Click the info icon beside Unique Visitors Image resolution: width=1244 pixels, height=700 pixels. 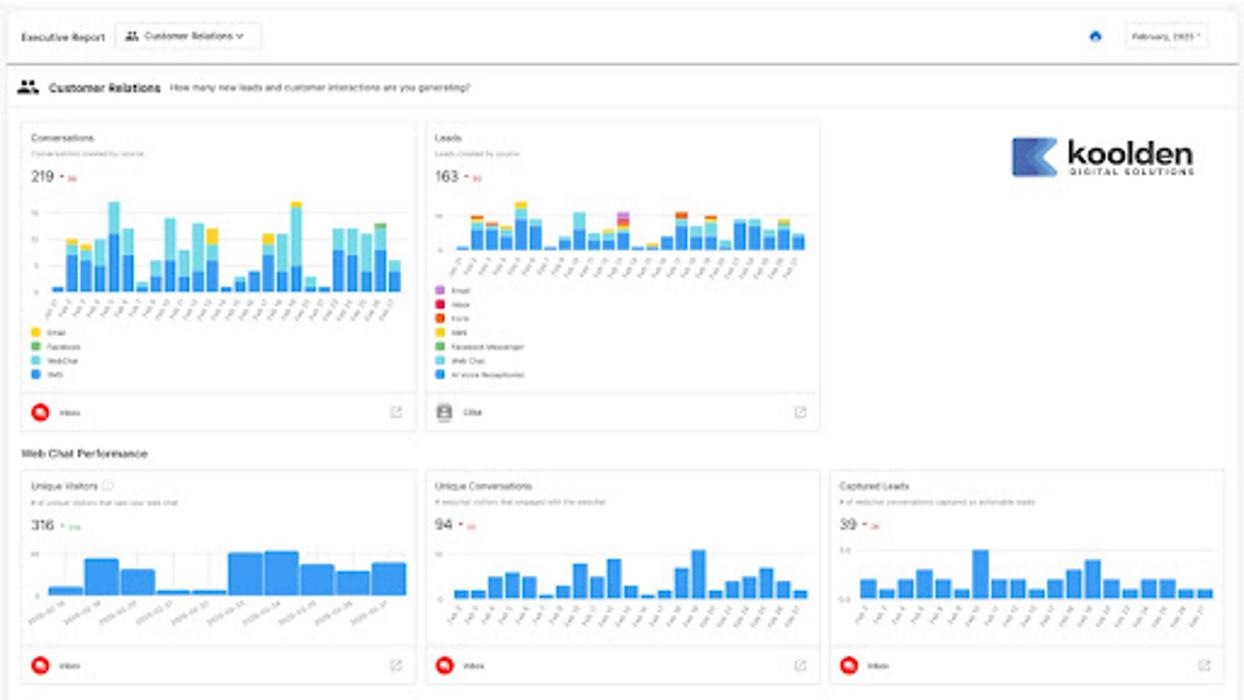pyautogui.click(x=107, y=486)
